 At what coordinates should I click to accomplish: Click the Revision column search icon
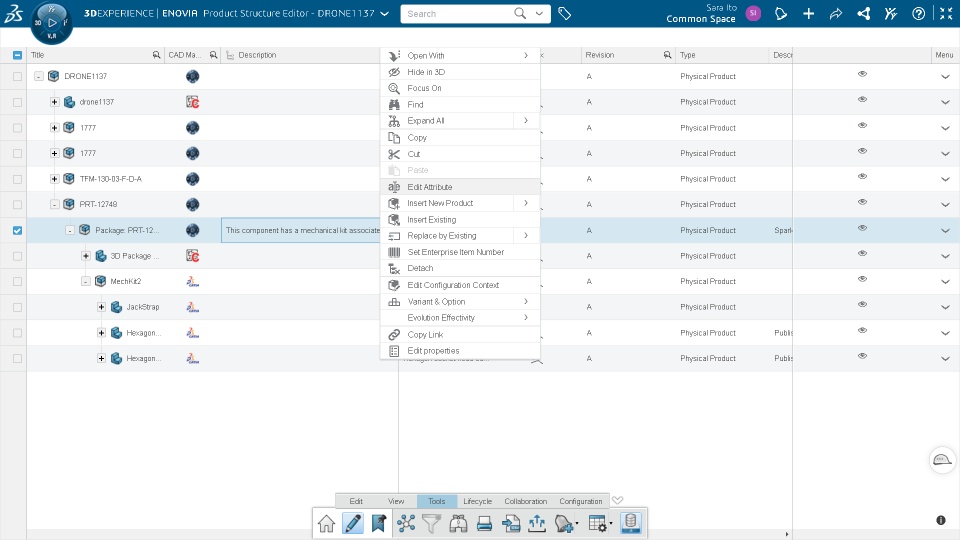point(667,55)
